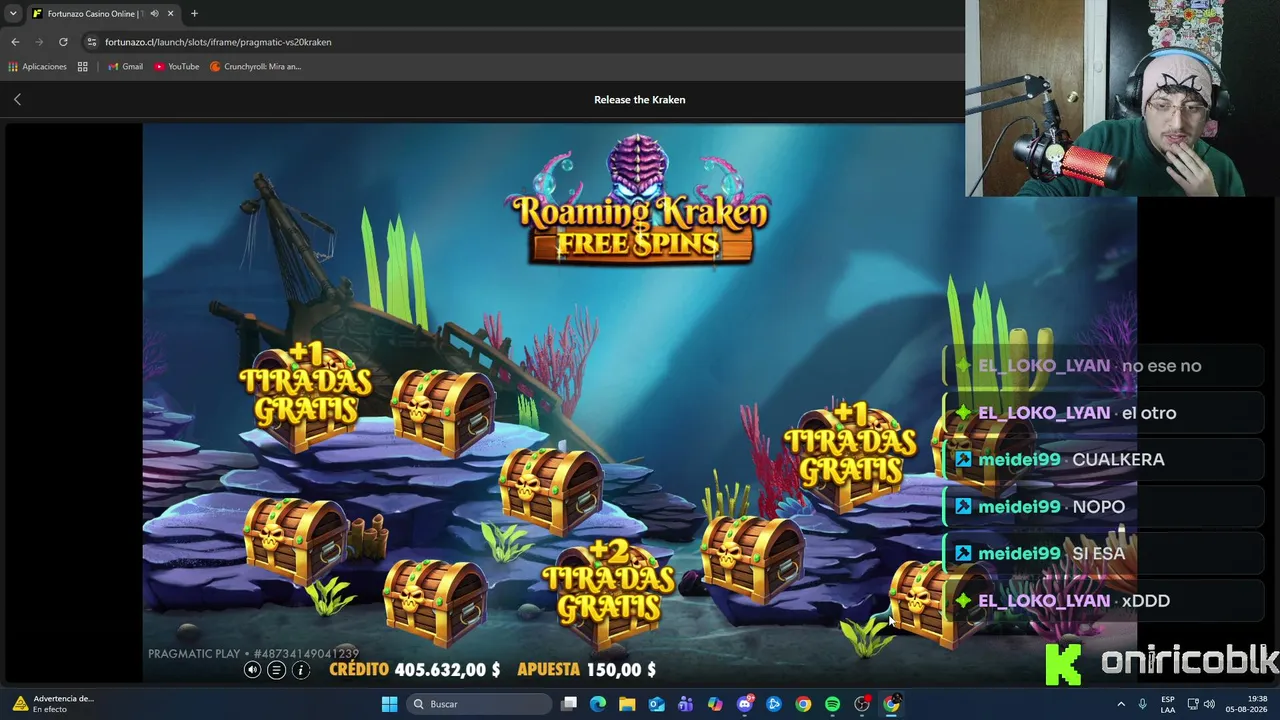Image resolution: width=1280 pixels, height=720 pixels.
Task: Mute the Fortunazo Casino tab audio
Action: (x=154, y=14)
